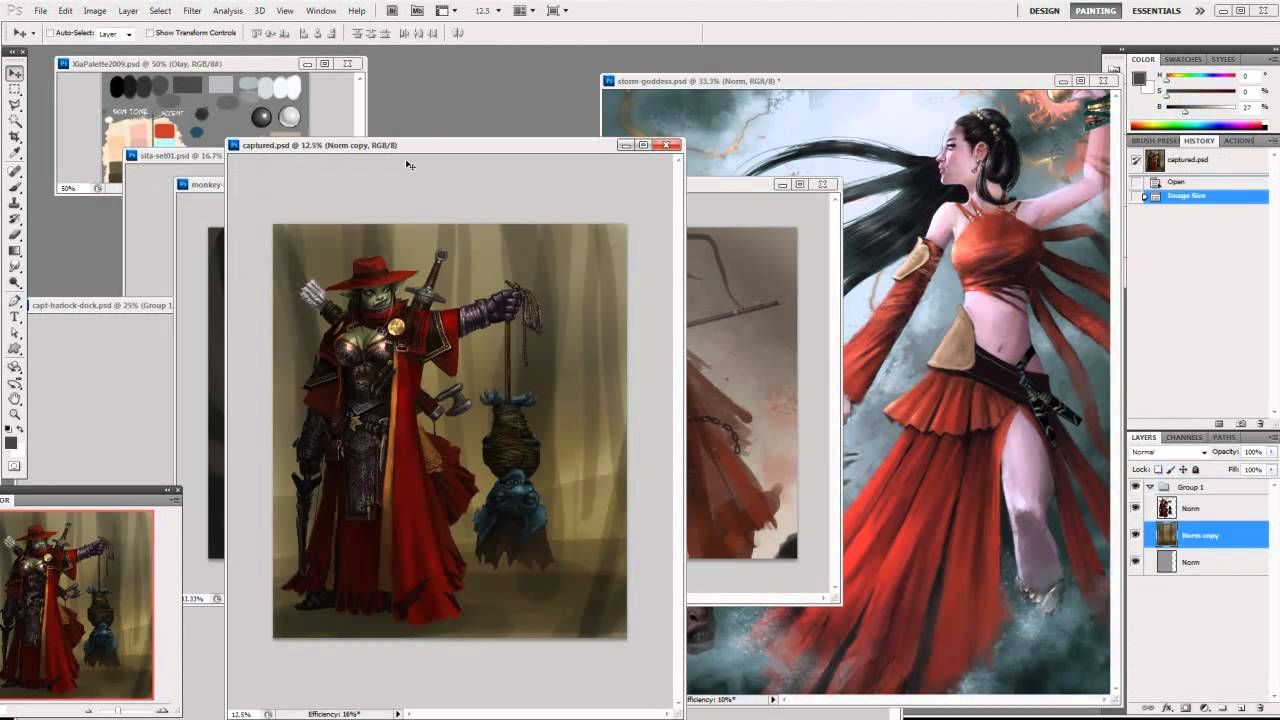Delete layer using Layers panel trash icon
1280x720 pixels.
[1260, 708]
